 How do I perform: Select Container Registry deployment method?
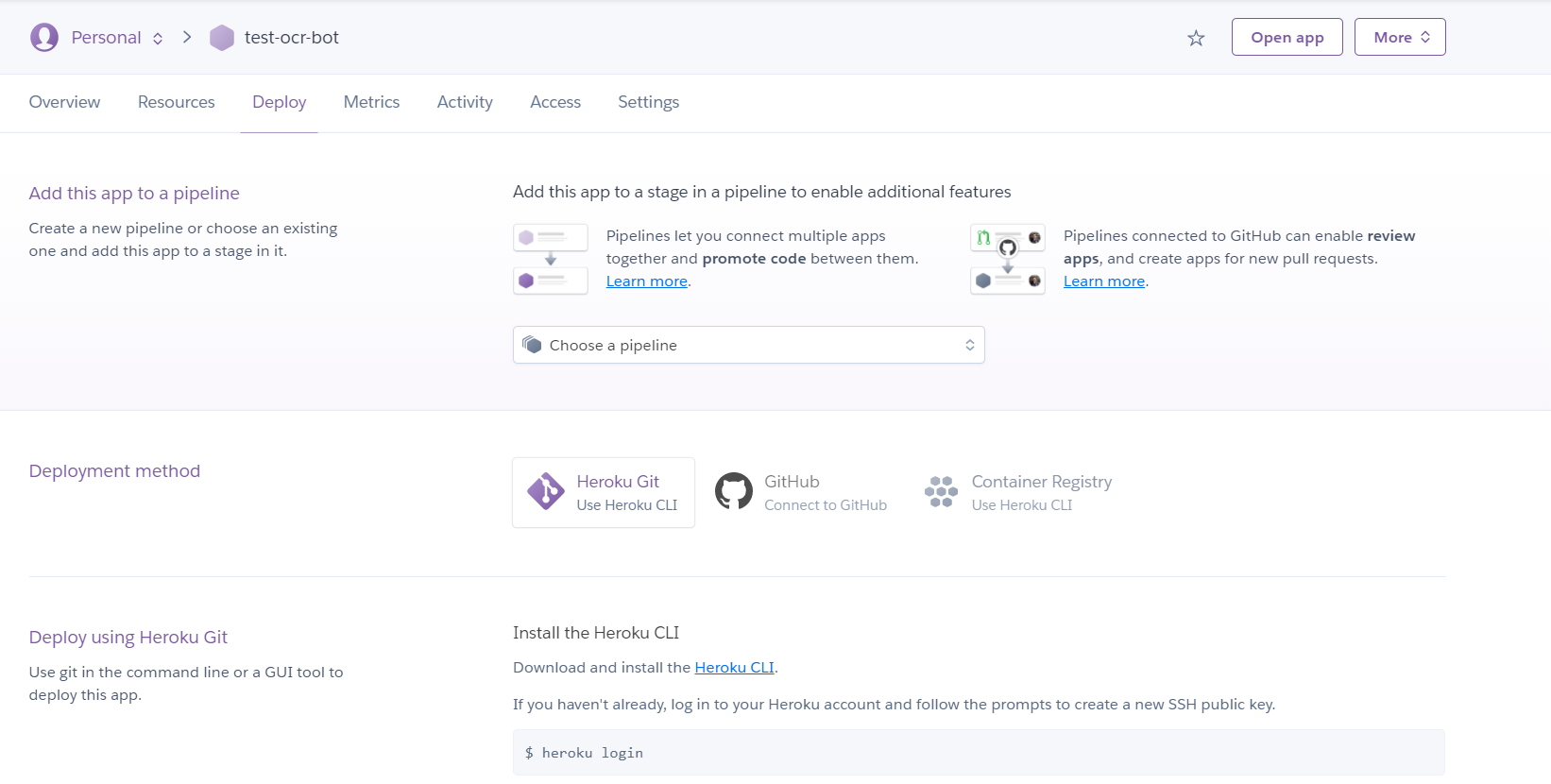click(1018, 492)
